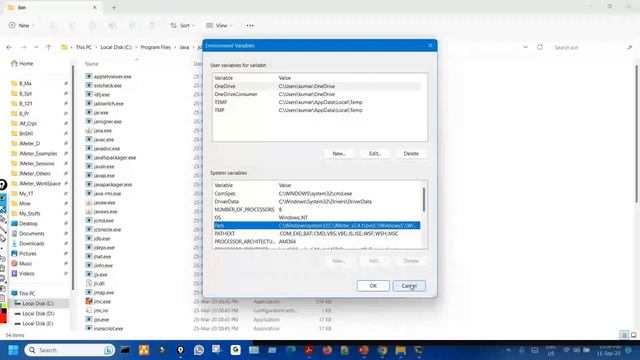
Task: Open the View dropdown in File Explorer
Action: click(x=219, y=25)
